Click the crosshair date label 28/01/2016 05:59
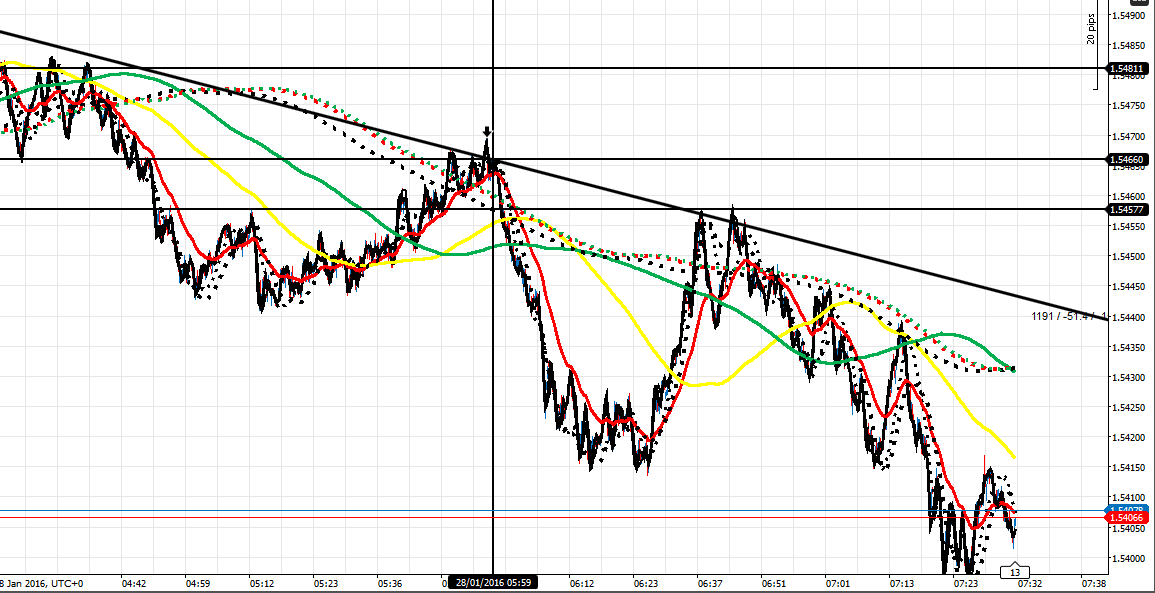1155x593 pixels. pyautogui.click(x=492, y=582)
